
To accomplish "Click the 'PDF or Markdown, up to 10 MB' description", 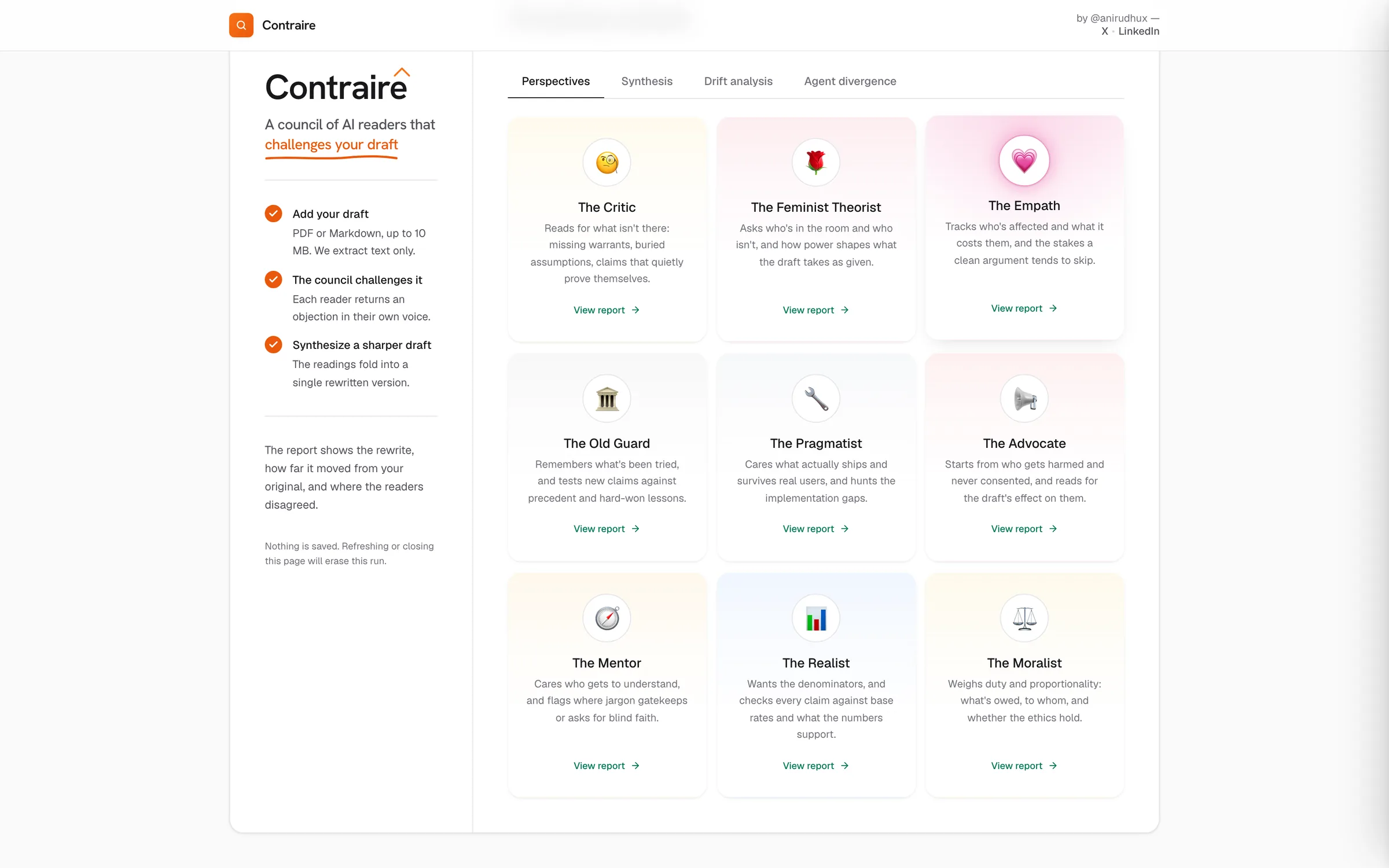I will (x=359, y=242).
